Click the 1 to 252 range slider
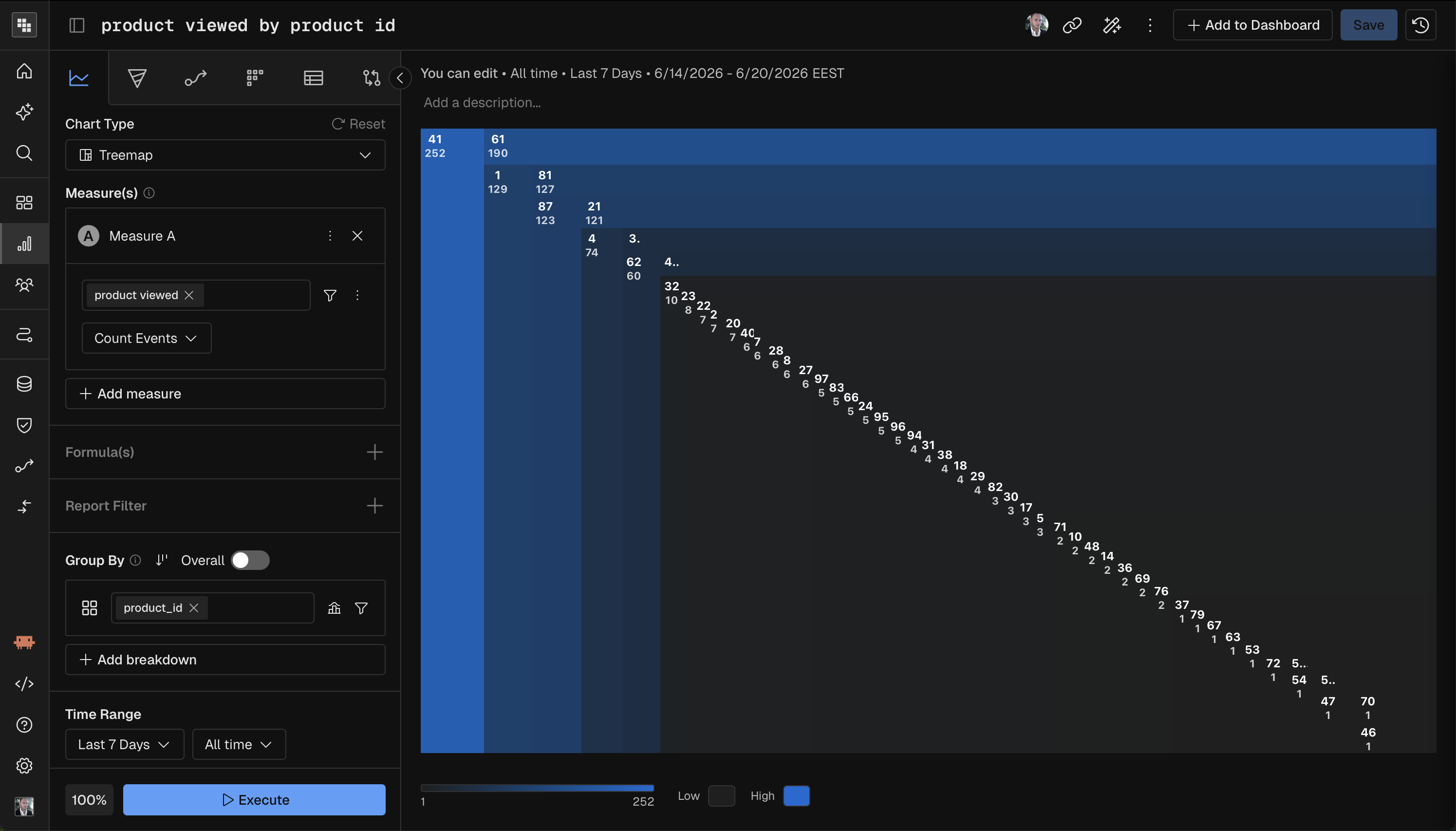The height and width of the screenshot is (831, 1456). [537, 788]
